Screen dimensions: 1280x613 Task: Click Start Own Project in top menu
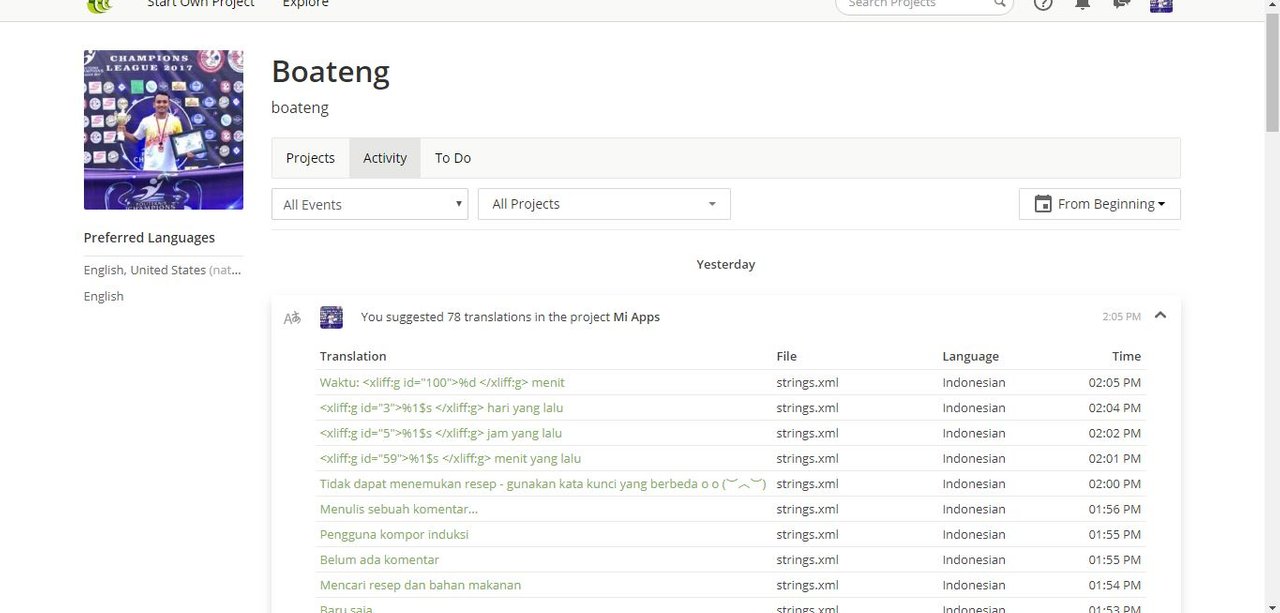click(x=201, y=4)
